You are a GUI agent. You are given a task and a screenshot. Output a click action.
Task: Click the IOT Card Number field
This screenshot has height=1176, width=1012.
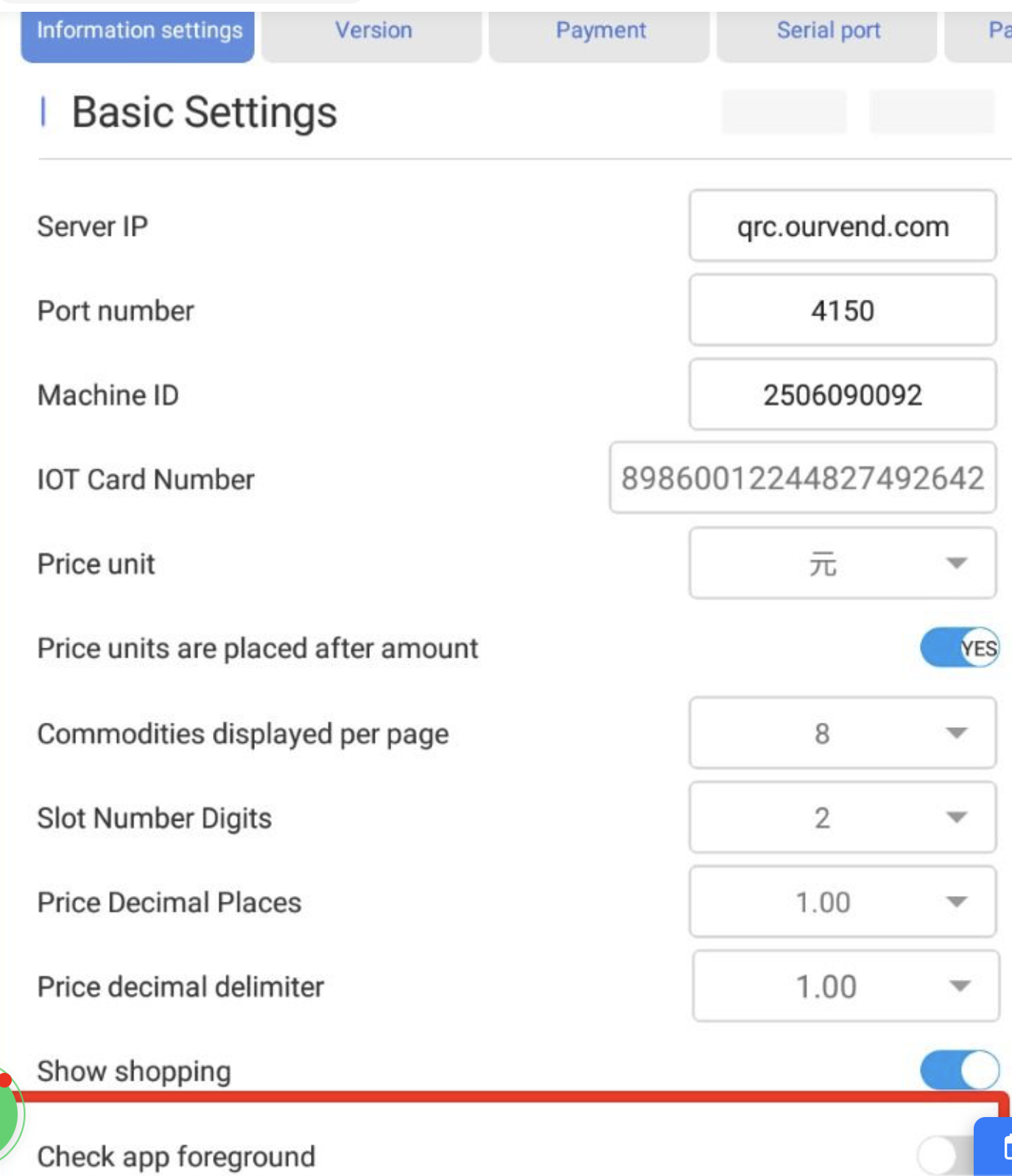coord(802,478)
